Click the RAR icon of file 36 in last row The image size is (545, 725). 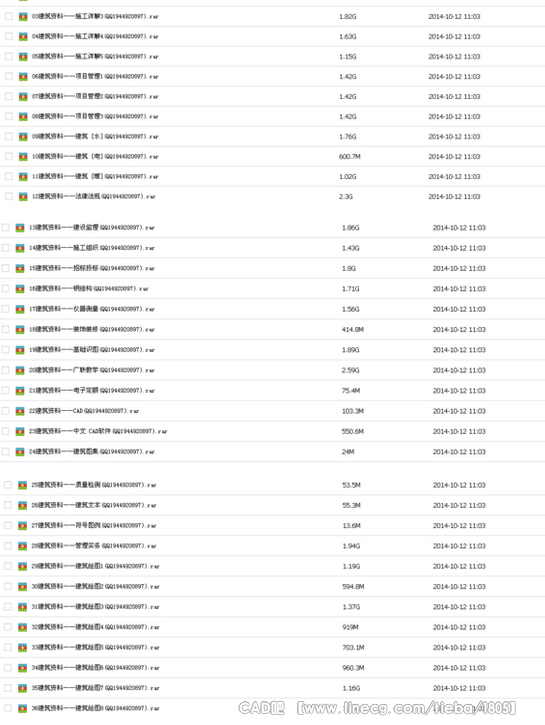click(22, 708)
